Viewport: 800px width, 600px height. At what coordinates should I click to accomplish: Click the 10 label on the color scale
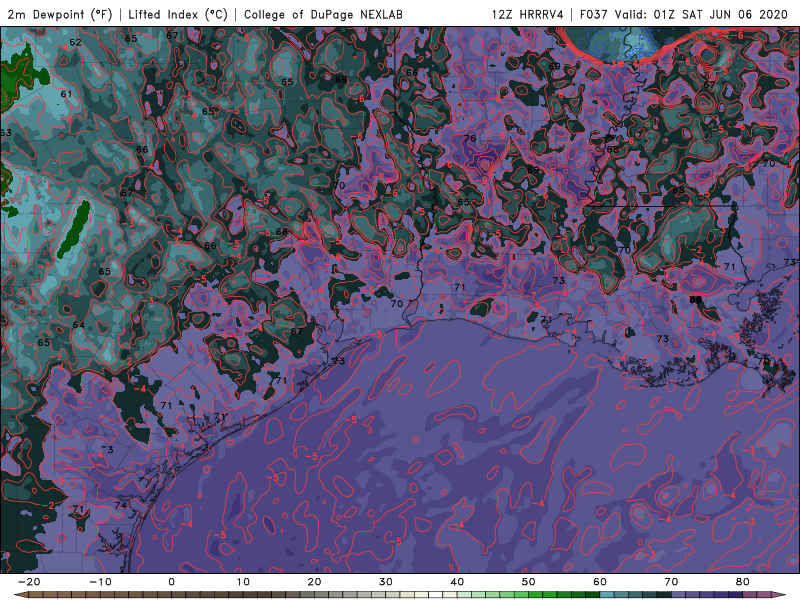click(243, 582)
